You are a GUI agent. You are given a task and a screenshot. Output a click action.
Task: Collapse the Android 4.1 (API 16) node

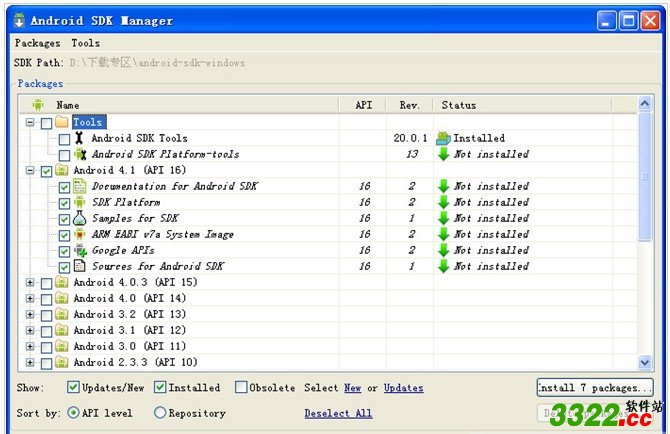coord(29,170)
